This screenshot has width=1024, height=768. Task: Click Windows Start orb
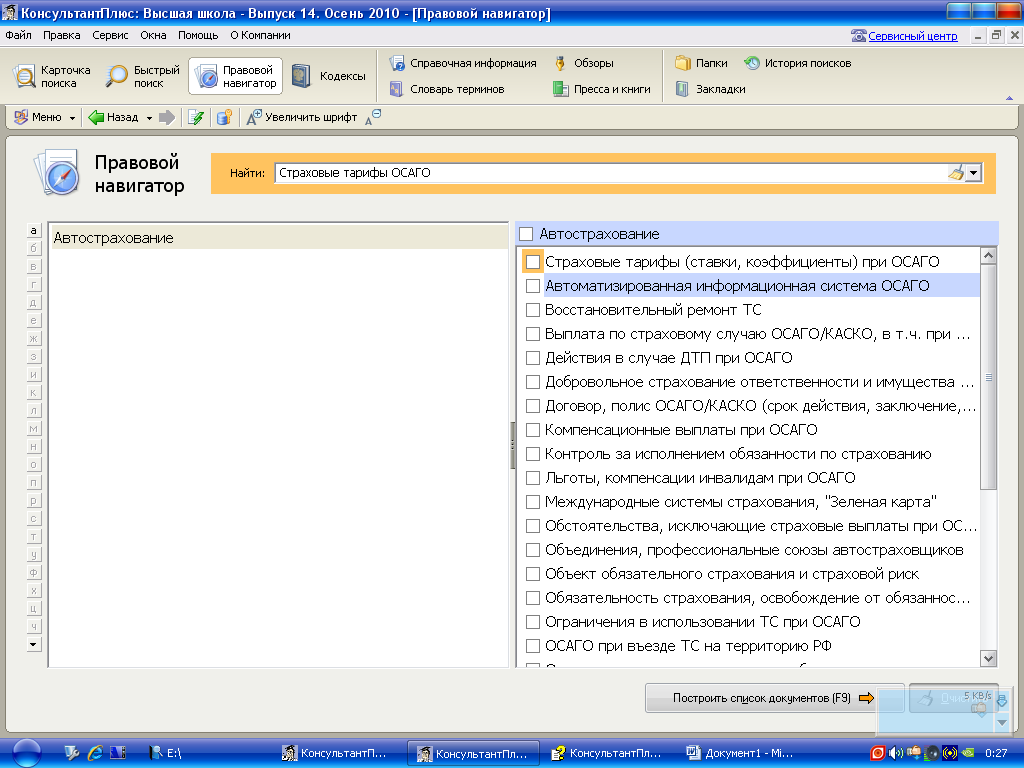click(27, 753)
